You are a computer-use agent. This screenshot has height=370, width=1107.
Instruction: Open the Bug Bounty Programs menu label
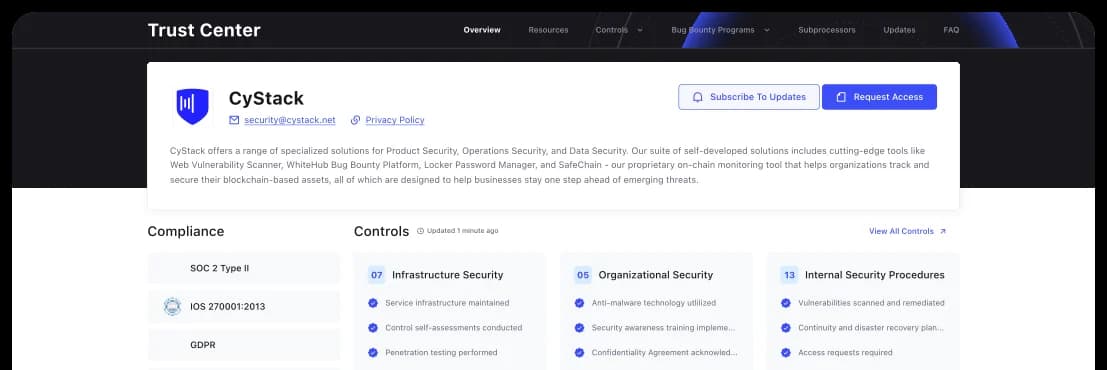point(713,30)
